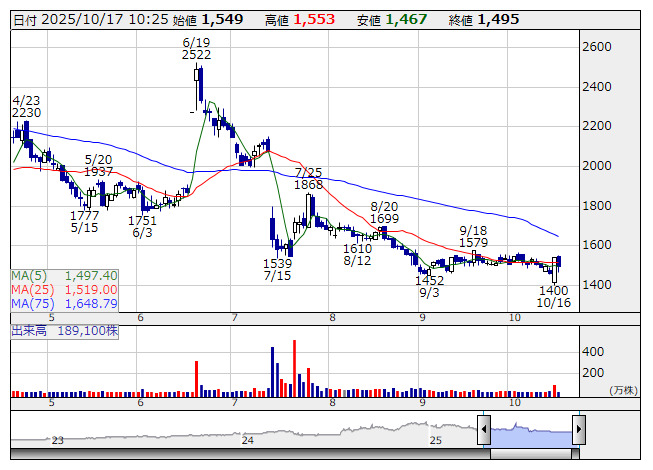
Task: Click the 1777 5/15 low label
Action: [x=84, y=221]
